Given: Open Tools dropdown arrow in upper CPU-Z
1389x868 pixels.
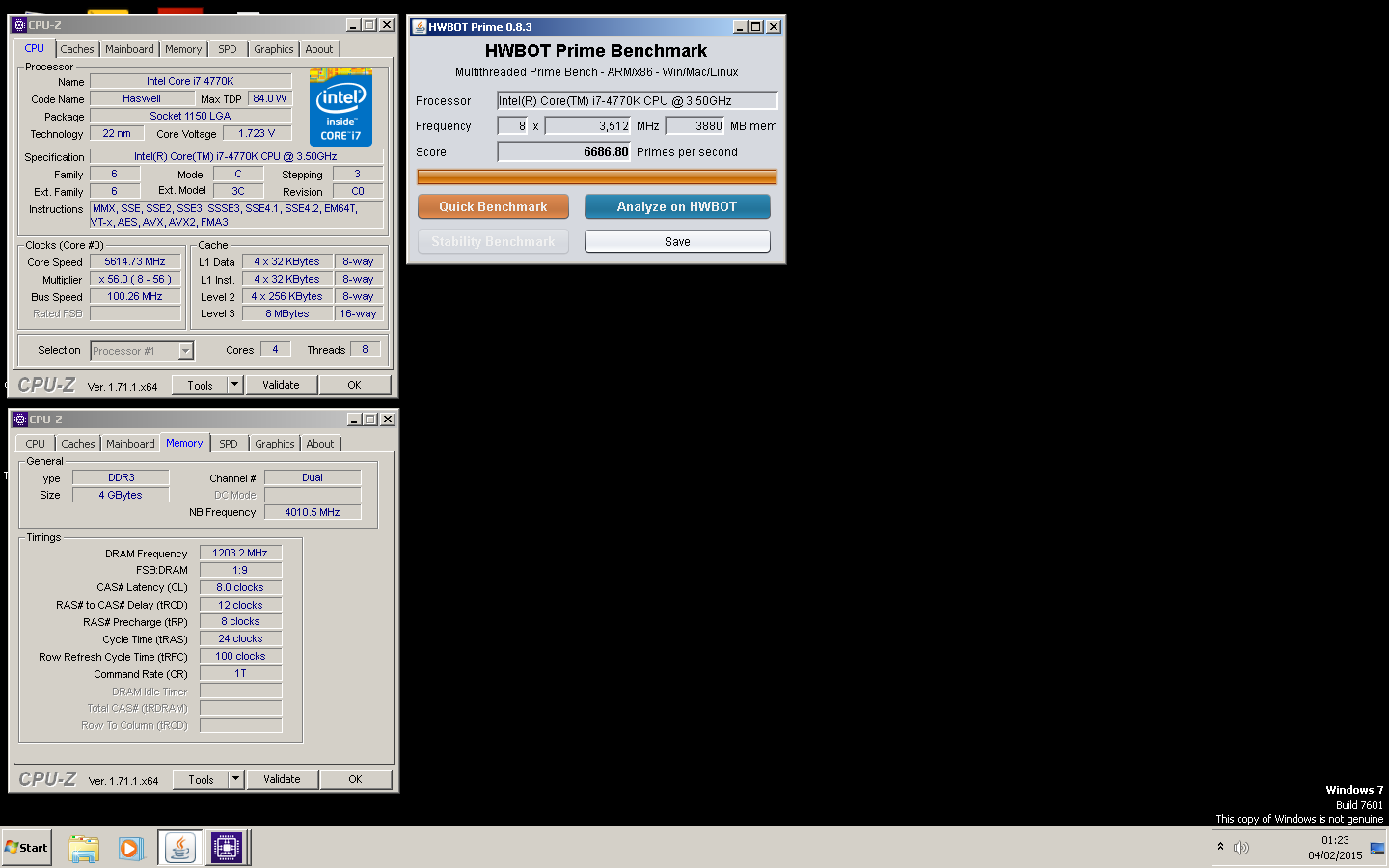Looking at the screenshot, I should click(234, 385).
